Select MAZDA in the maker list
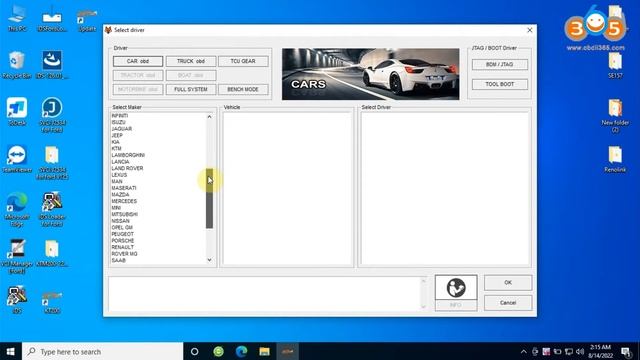The width and height of the screenshot is (640, 360). tap(120, 195)
